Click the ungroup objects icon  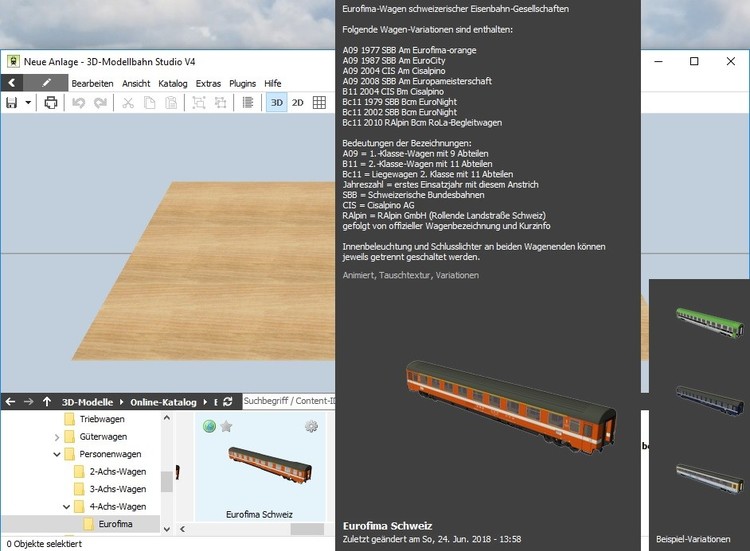pos(221,102)
